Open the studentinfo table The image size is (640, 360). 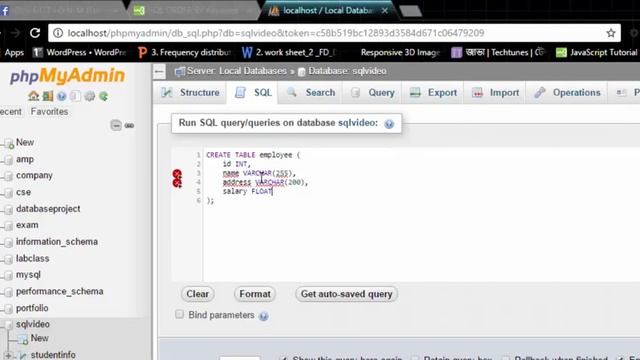point(53,354)
